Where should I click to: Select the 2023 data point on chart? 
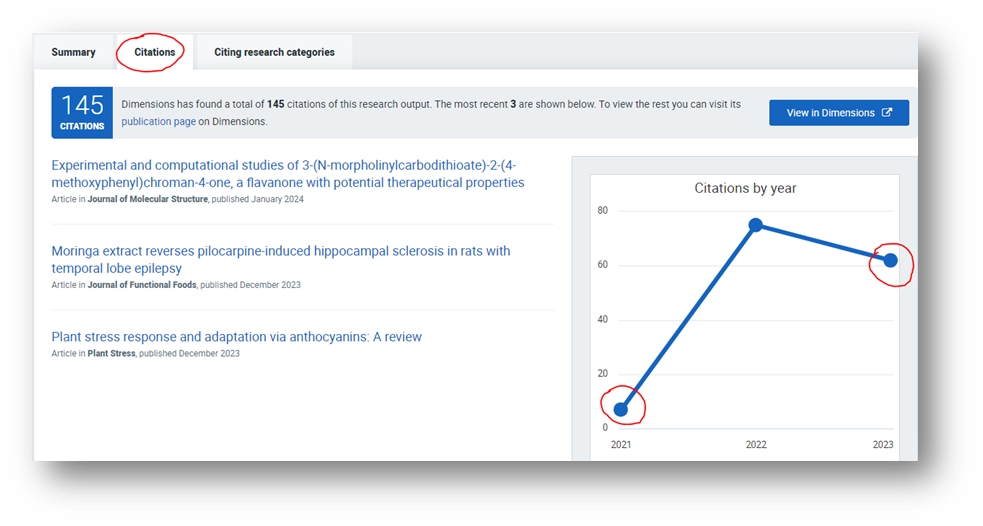[x=890, y=260]
